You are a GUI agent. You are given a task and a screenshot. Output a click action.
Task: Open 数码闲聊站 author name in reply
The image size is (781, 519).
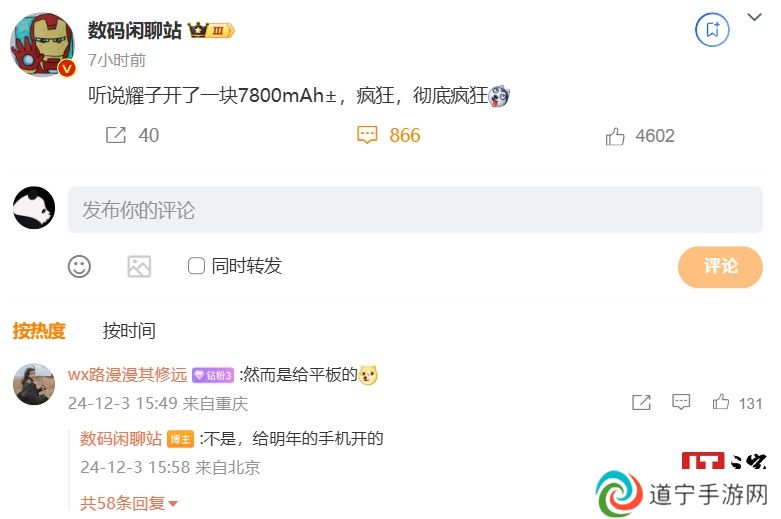click(121, 439)
